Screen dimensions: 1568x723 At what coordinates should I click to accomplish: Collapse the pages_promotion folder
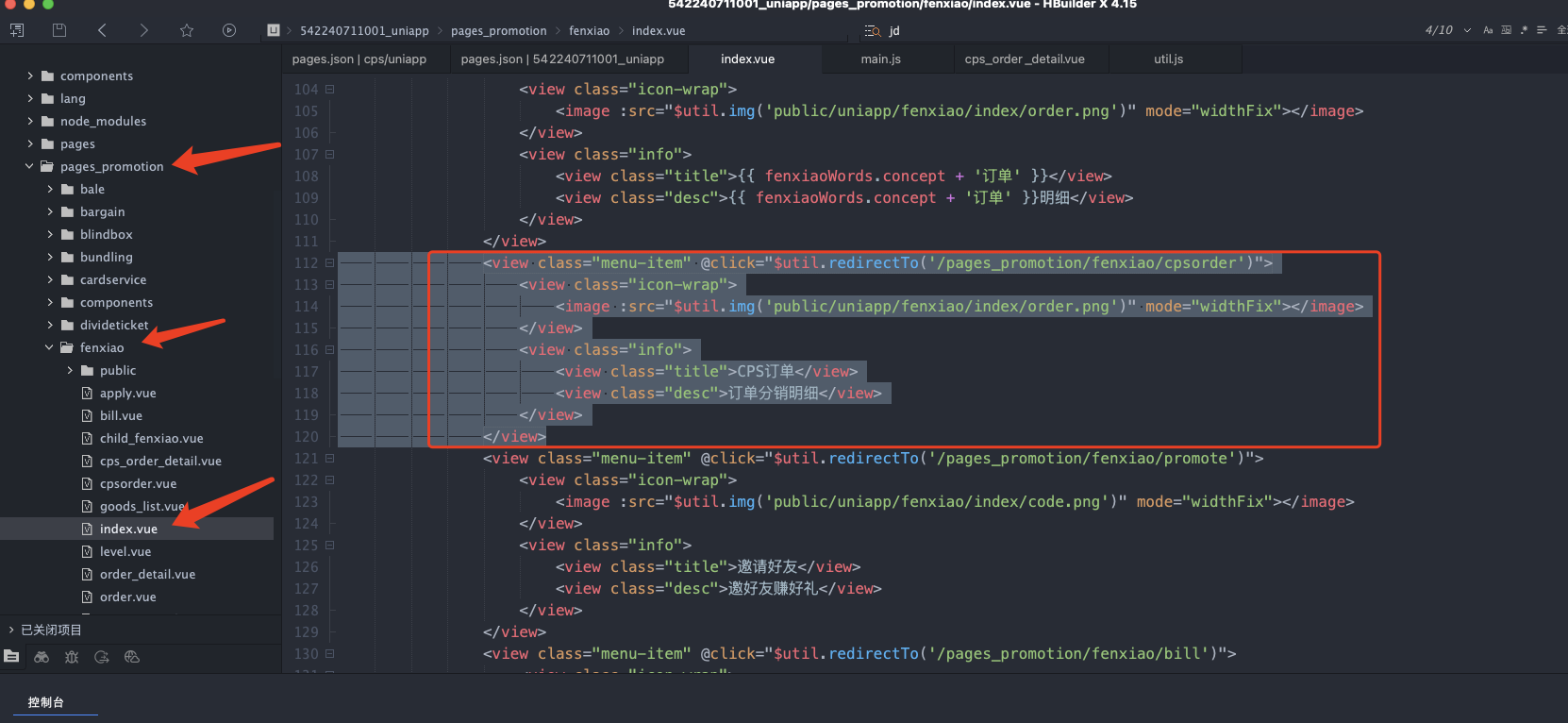pyautogui.click(x=30, y=166)
